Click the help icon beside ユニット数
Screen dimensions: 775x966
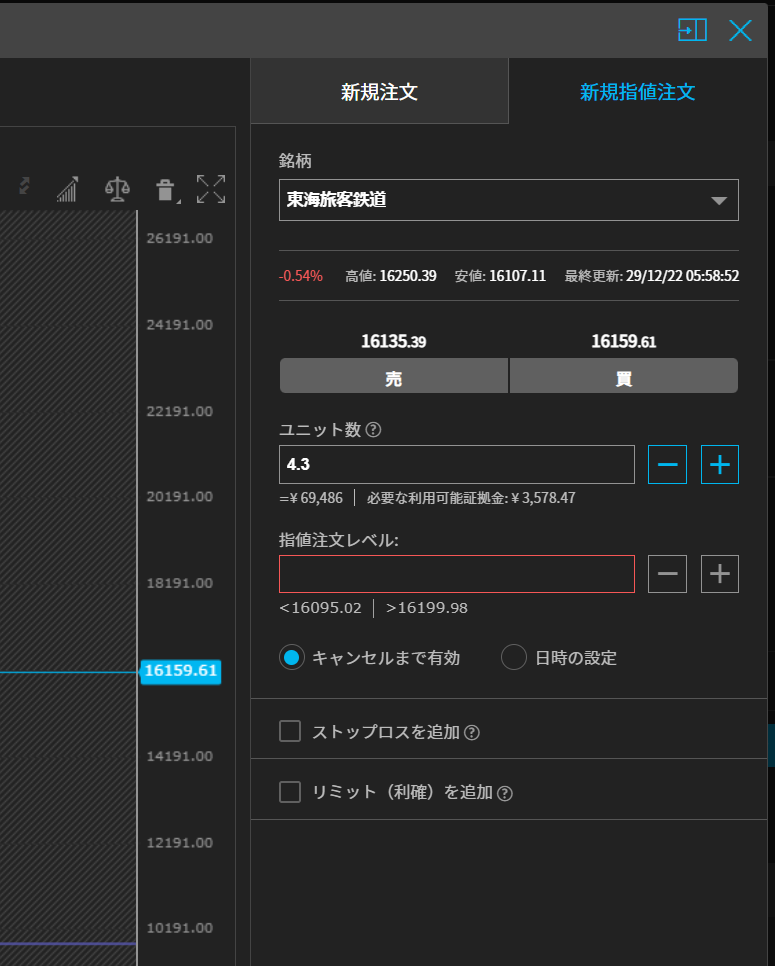click(x=374, y=430)
